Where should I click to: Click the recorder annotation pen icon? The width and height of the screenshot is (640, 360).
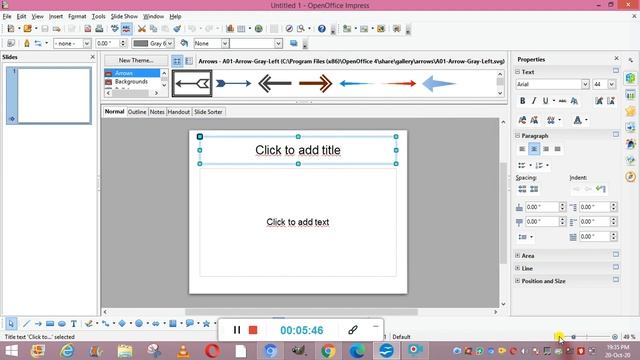tap(353, 330)
